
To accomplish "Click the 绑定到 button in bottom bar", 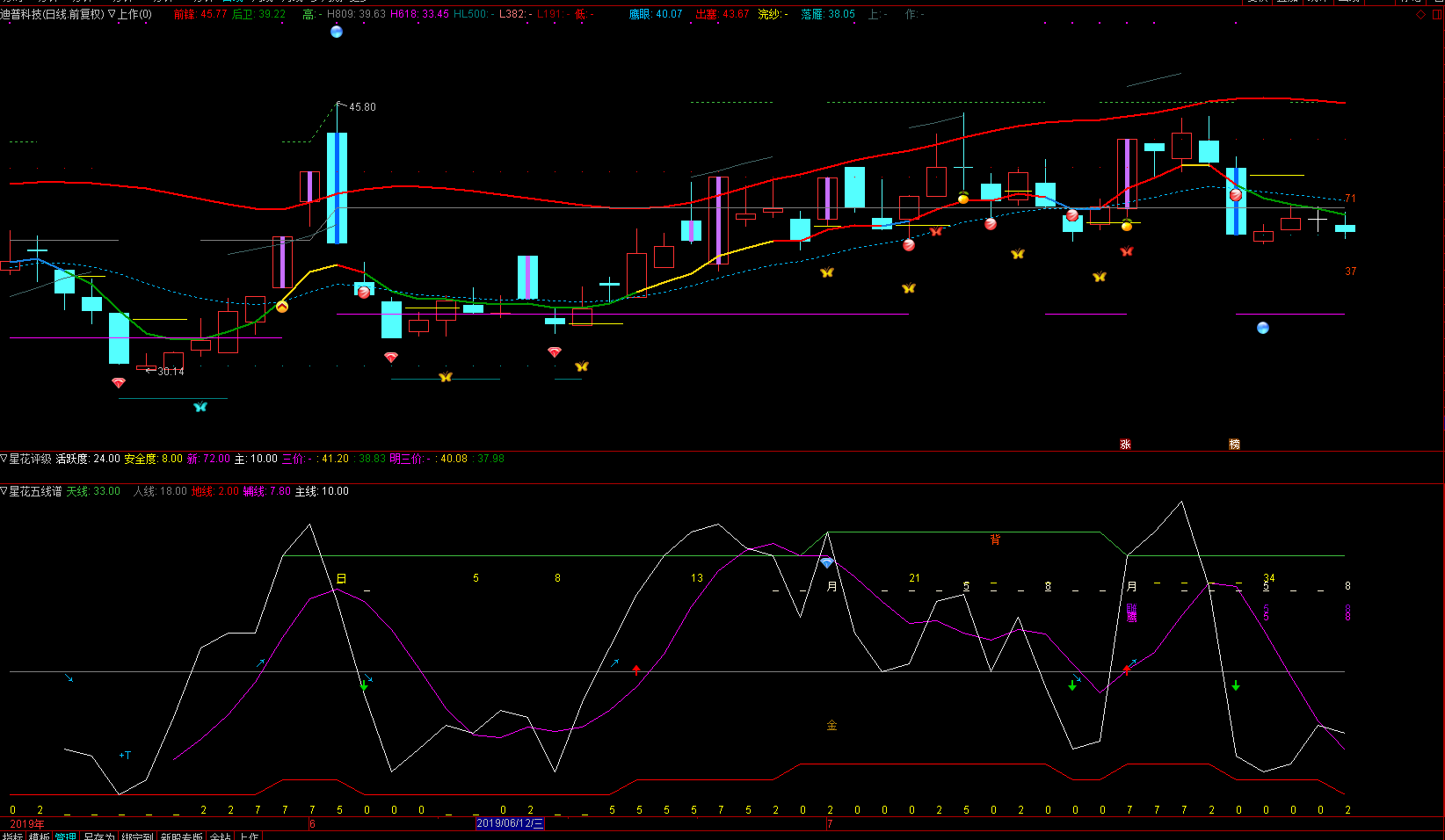I will [138, 836].
